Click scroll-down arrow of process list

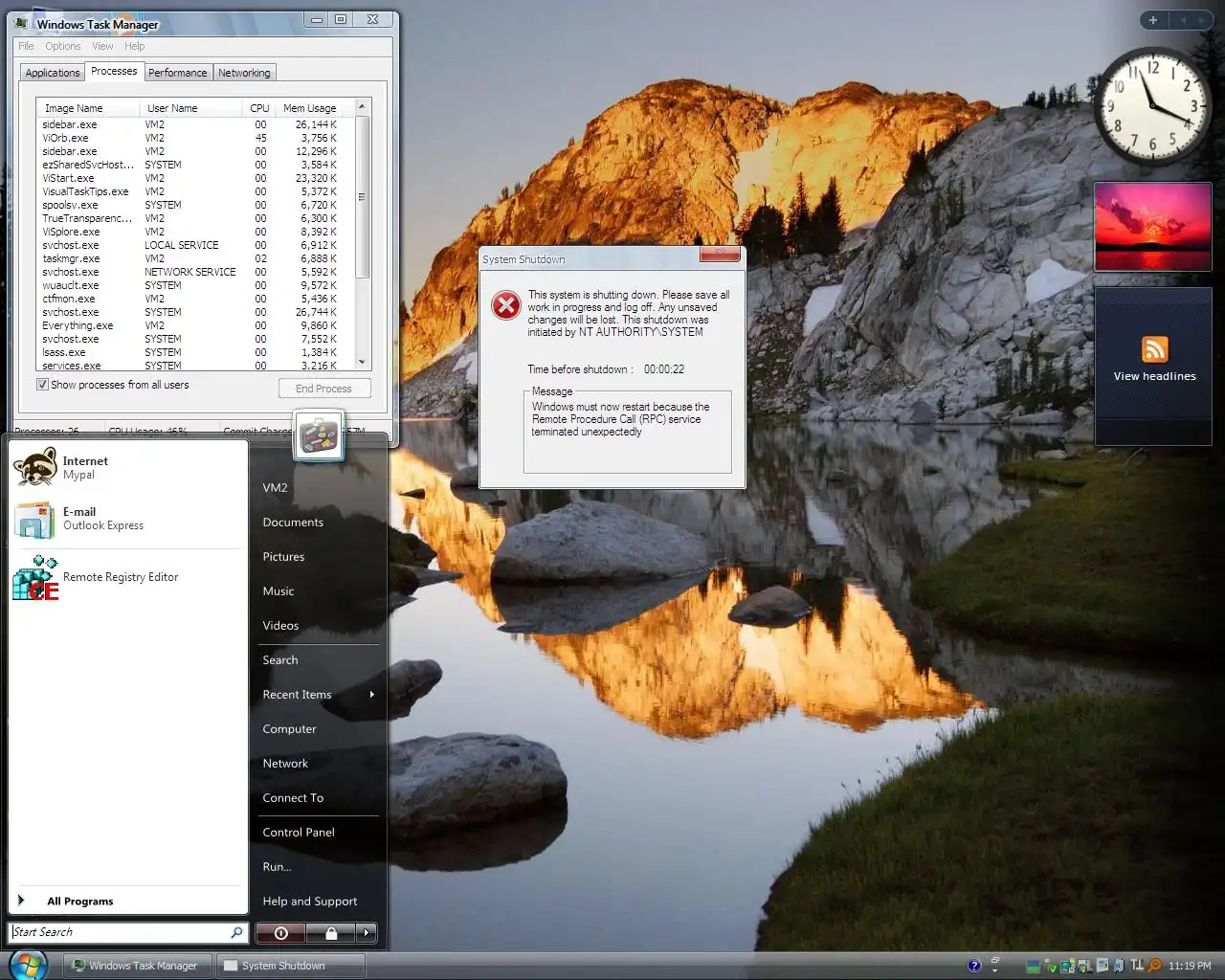pos(362,362)
